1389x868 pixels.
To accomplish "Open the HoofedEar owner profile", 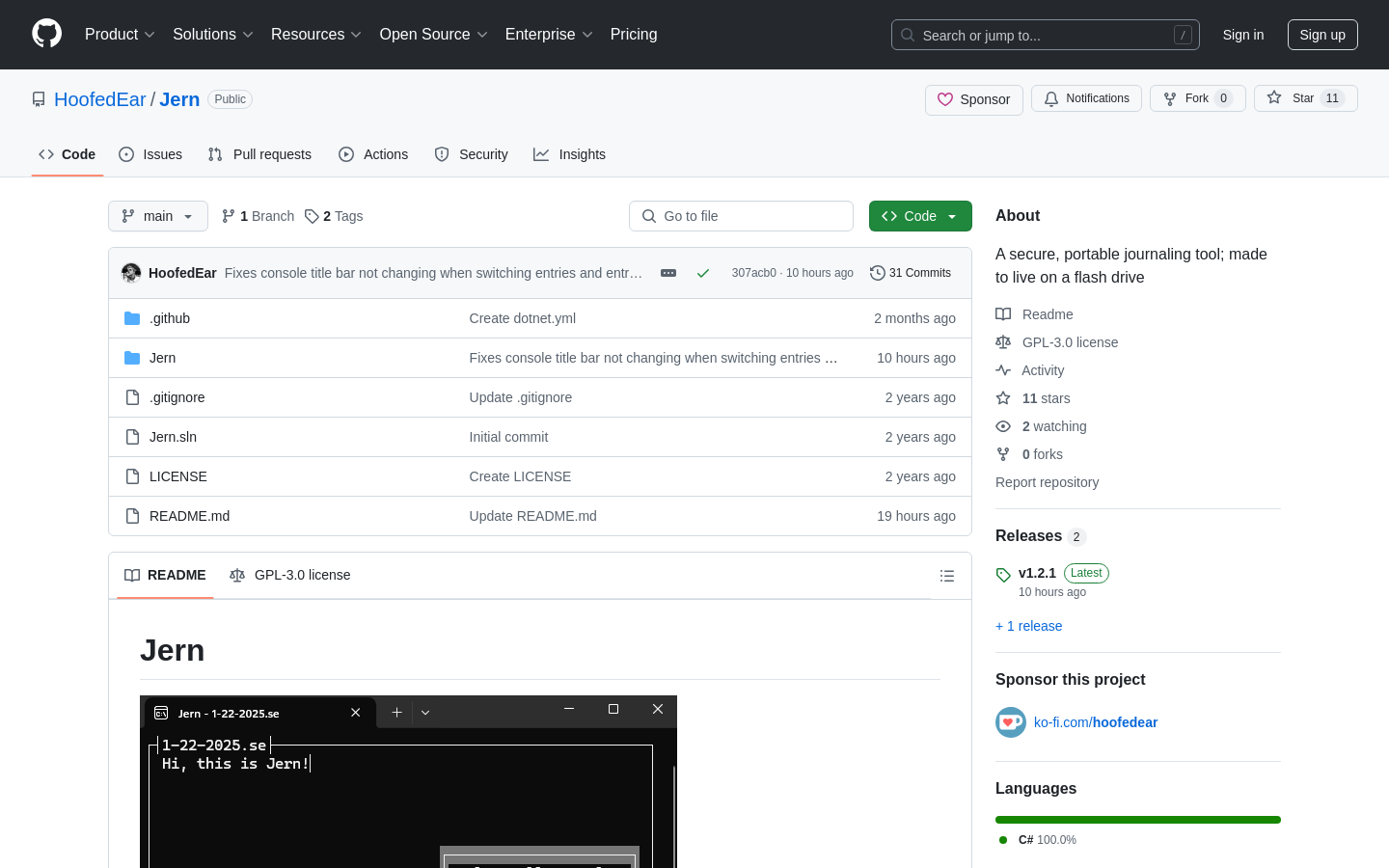I will [100, 99].
